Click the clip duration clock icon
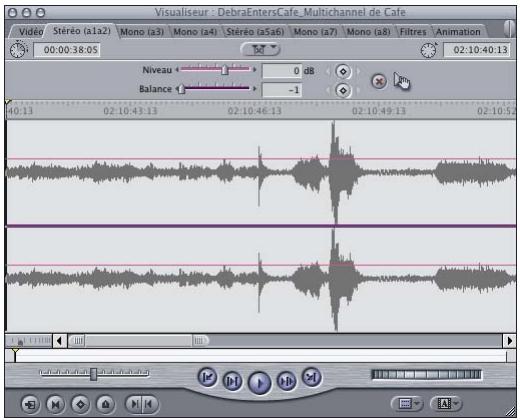This screenshot has width=520, height=420. (18, 50)
